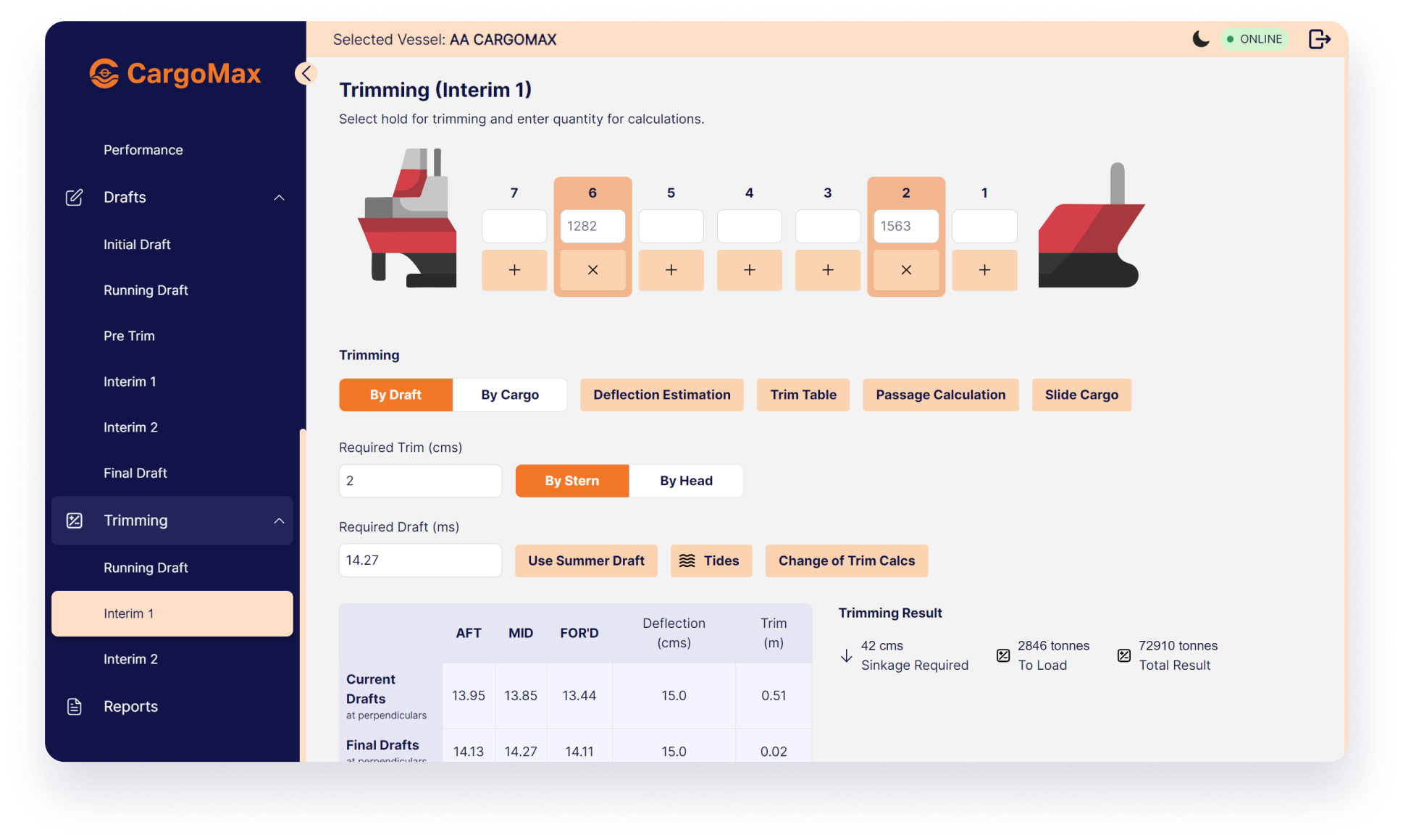The width and height of the screenshot is (1403, 840).
Task: Add hold 1 with plus button
Action: 984,270
